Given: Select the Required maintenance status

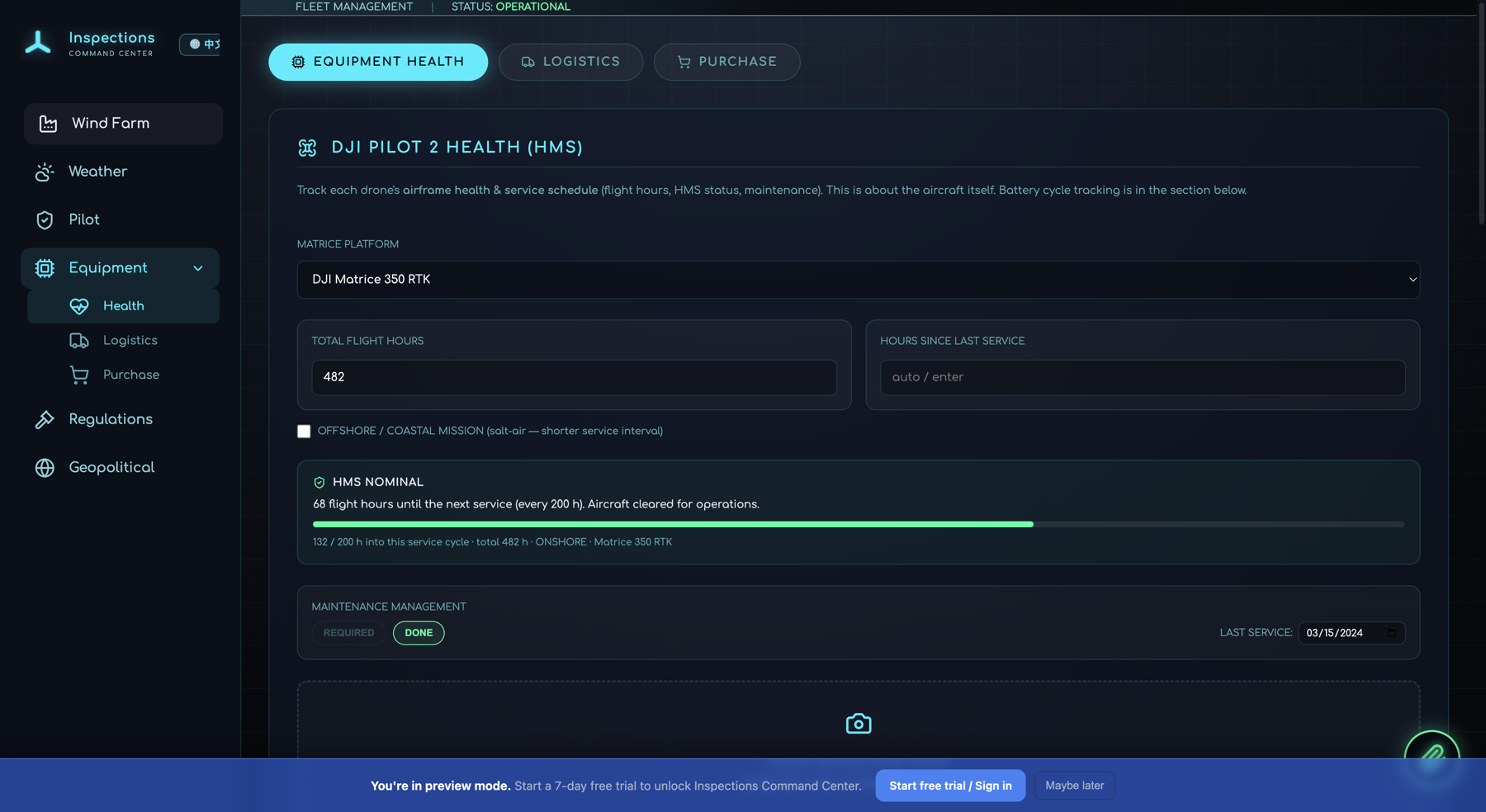Looking at the screenshot, I should pos(348,633).
